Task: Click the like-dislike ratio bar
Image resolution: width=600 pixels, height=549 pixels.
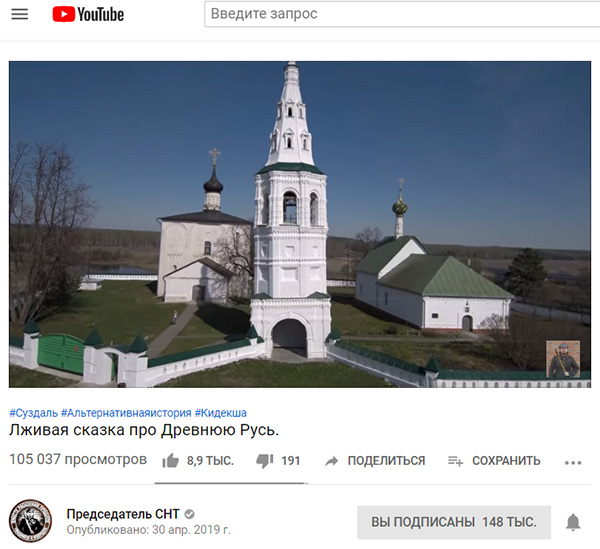Action: point(231,483)
